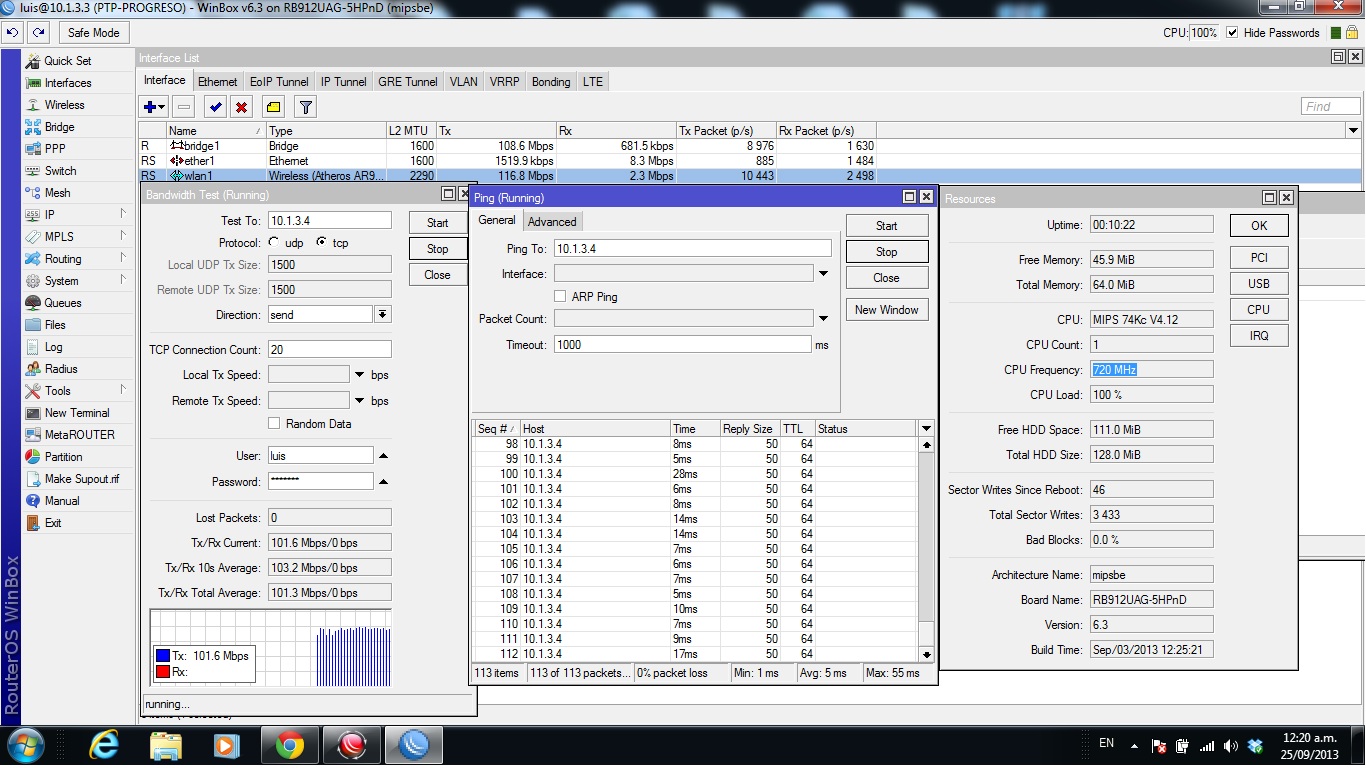Viewport: 1366px width, 768px height.
Task: Open Internet Explorer from the taskbar
Action: (x=104, y=745)
